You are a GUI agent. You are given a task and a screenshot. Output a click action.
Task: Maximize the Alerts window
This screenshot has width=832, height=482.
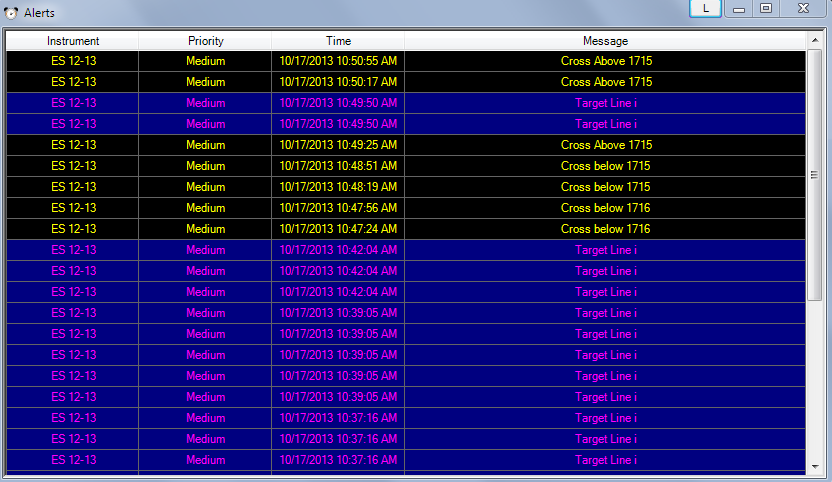click(x=766, y=8)
